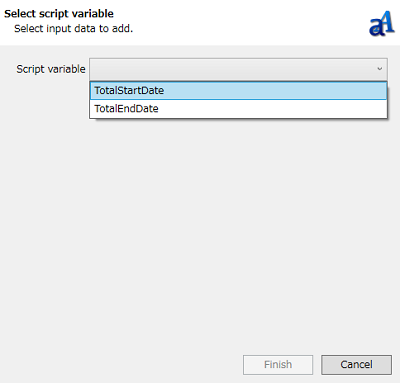This screenshot has height=383, width=400.
Task: Collapse the Script variable dropdown via chevron
Action: click(x=379, y=69)
